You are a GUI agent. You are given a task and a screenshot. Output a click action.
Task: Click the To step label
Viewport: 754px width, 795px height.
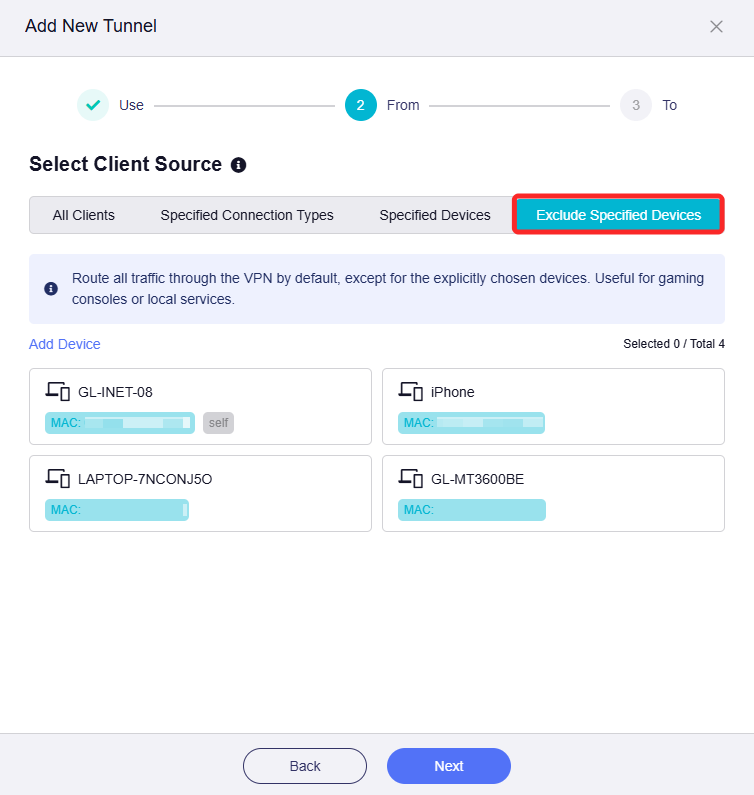[x=669, y=105]
